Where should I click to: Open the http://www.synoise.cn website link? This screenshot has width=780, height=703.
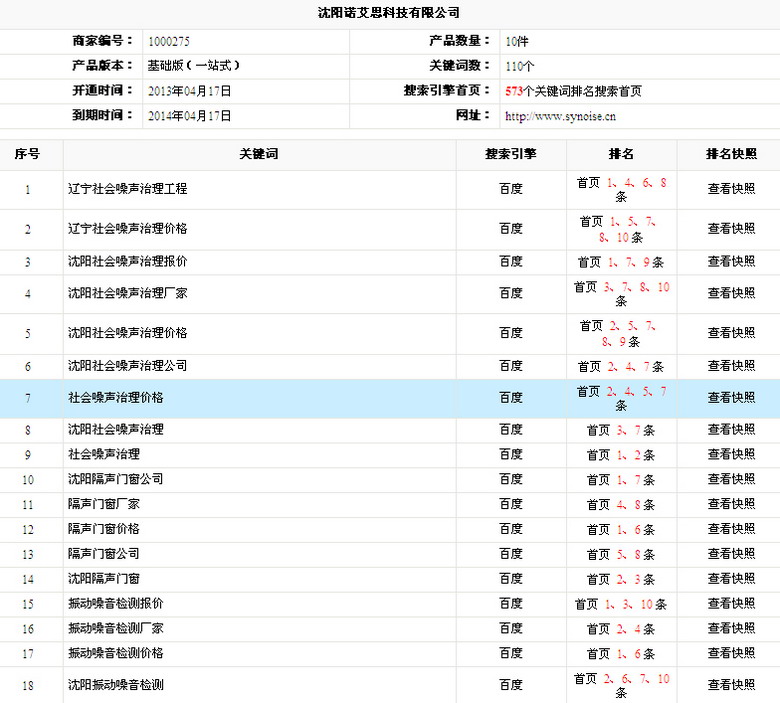tap(560, 116)
